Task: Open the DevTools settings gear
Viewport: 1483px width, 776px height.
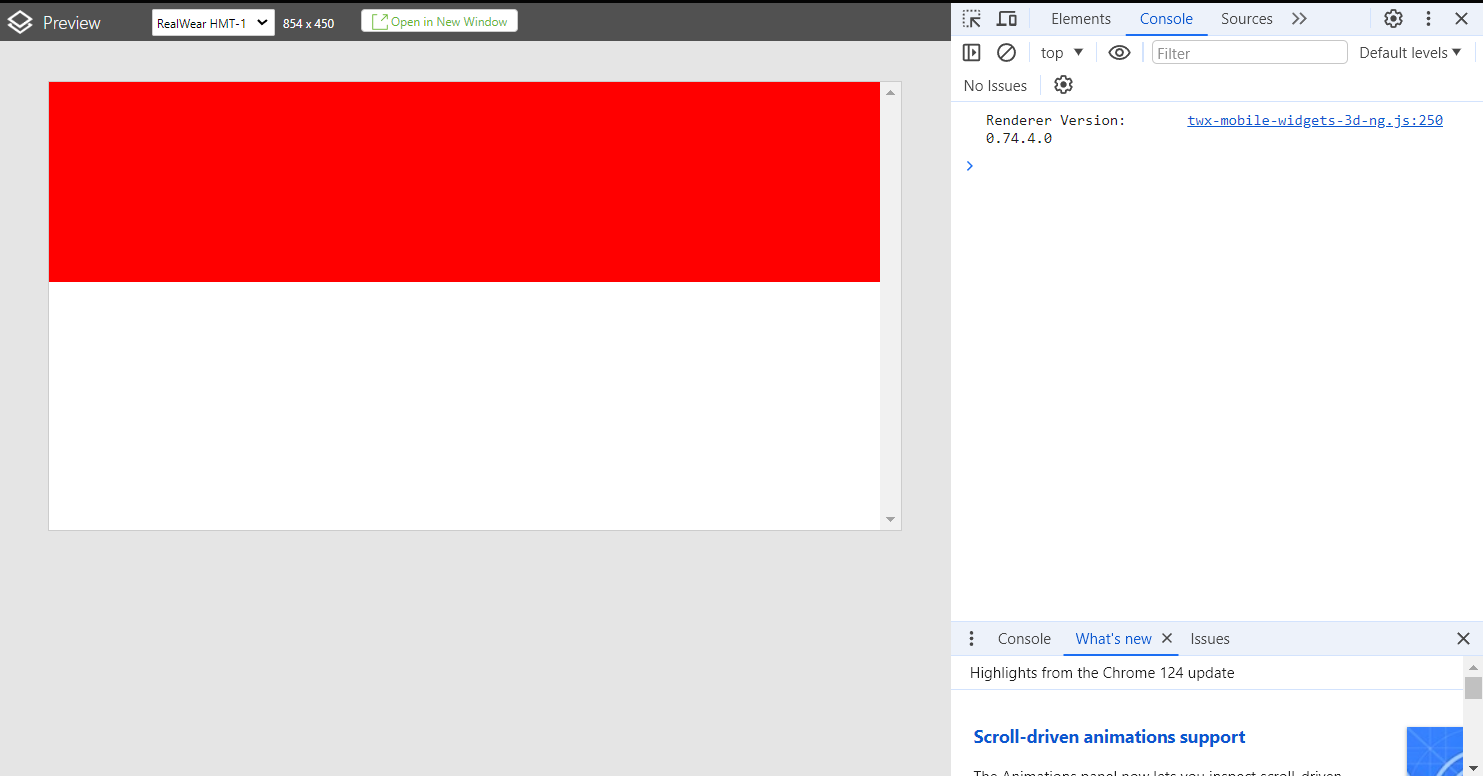Action: 1393,18
